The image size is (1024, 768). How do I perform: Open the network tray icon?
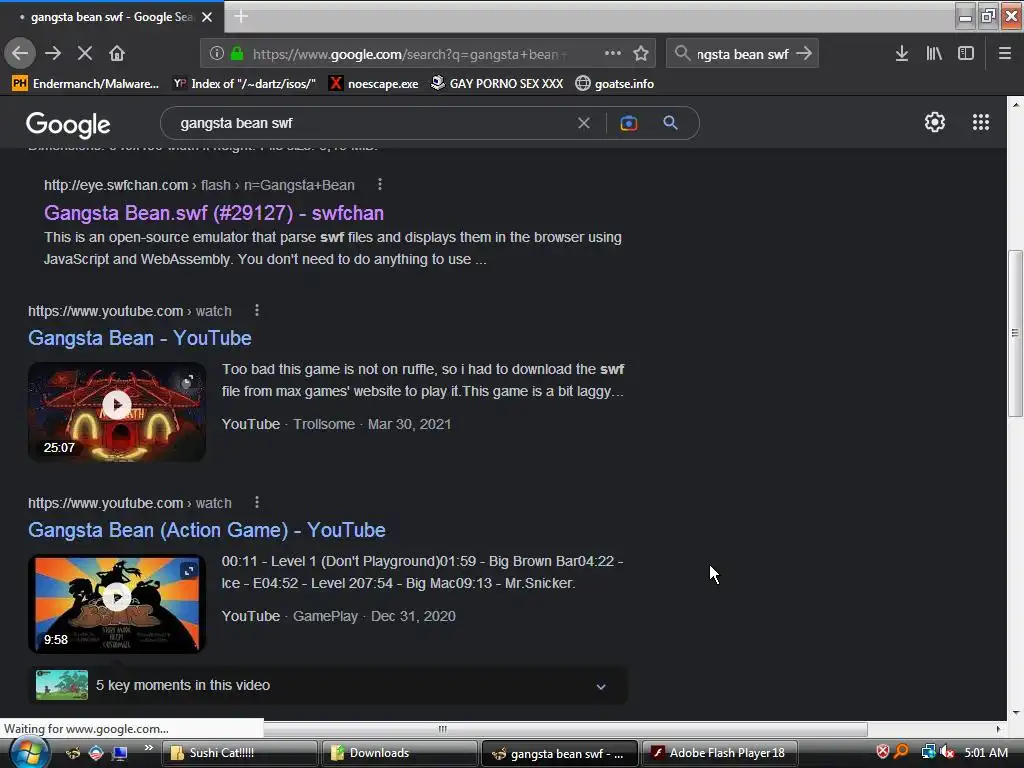coord(928,752)
